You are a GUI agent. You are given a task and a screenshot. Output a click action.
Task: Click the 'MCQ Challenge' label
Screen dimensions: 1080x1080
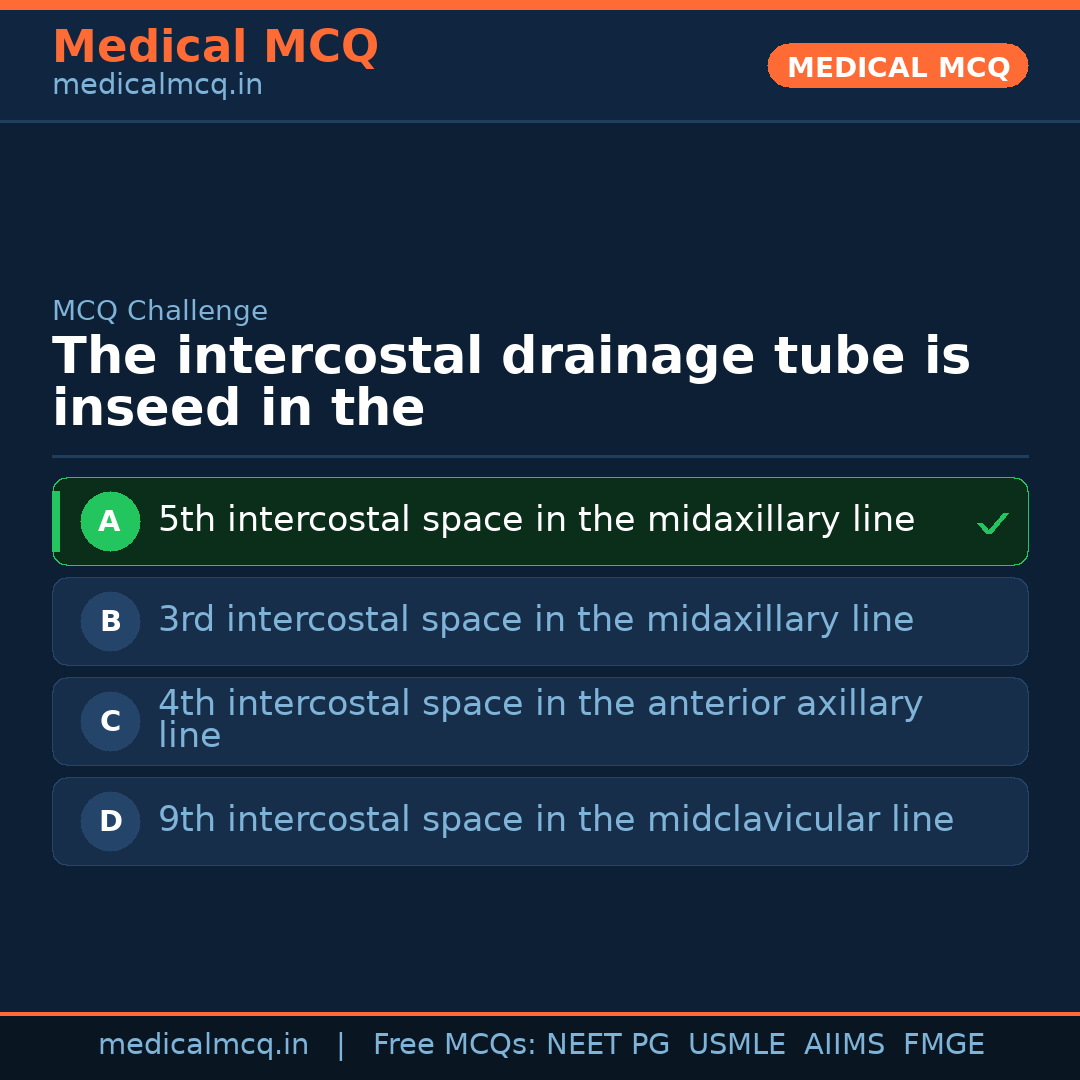pyautogui.click(x=160, y=311)
